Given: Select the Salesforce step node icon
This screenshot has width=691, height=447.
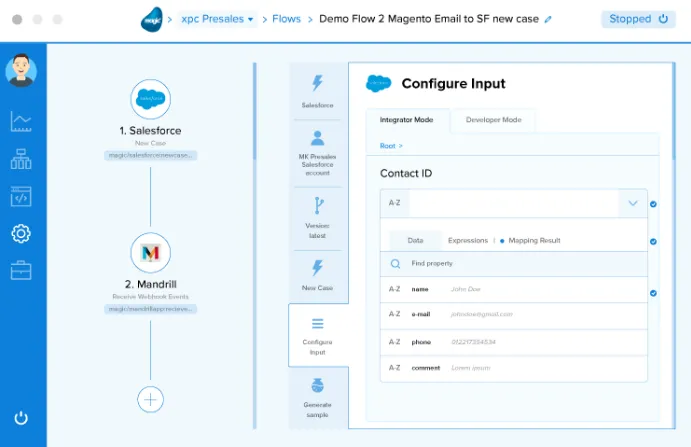Looking at the screenshot, I should (x=150, y=99).
